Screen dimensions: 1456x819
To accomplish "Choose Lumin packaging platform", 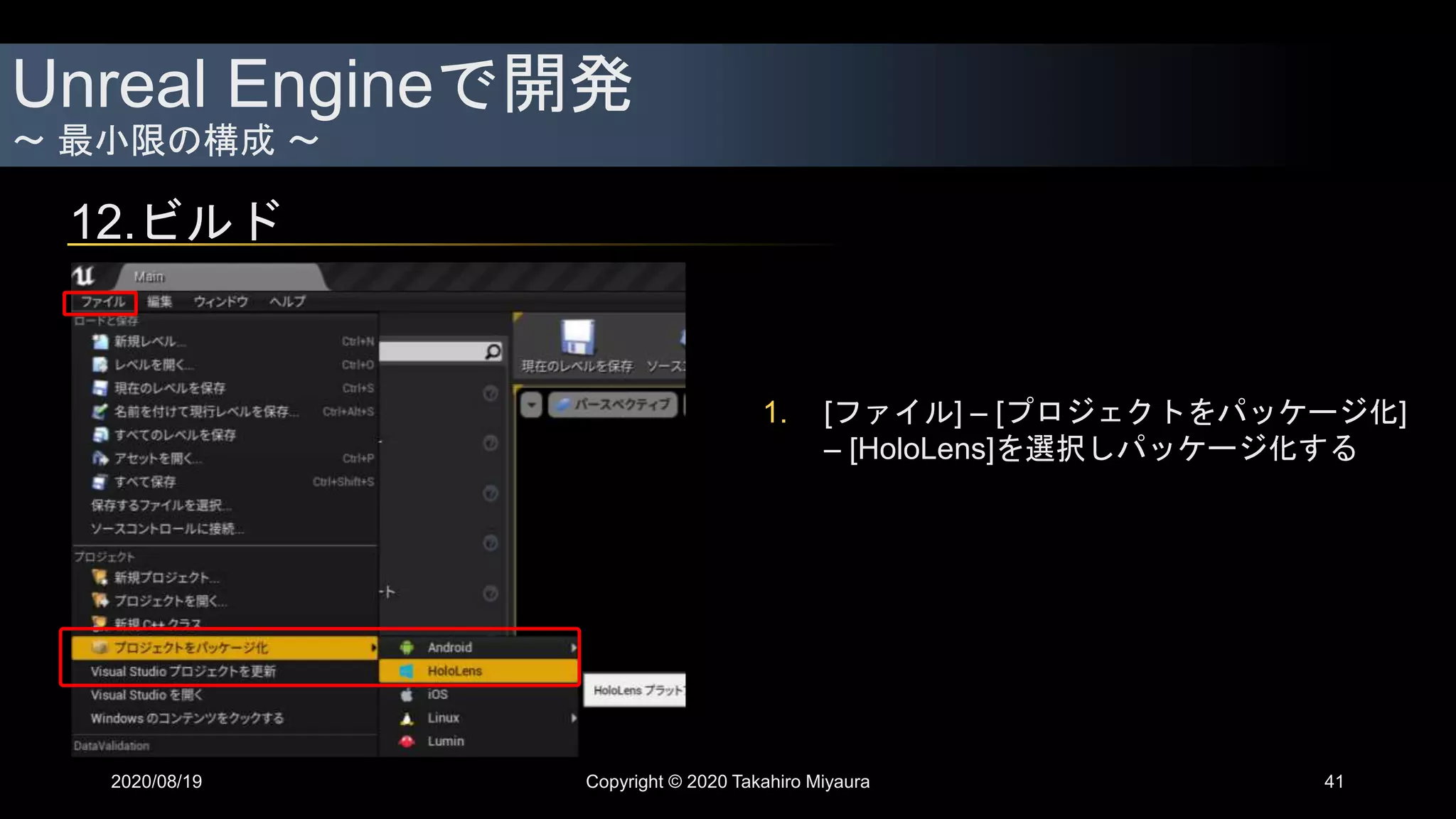I will point(478,742).
